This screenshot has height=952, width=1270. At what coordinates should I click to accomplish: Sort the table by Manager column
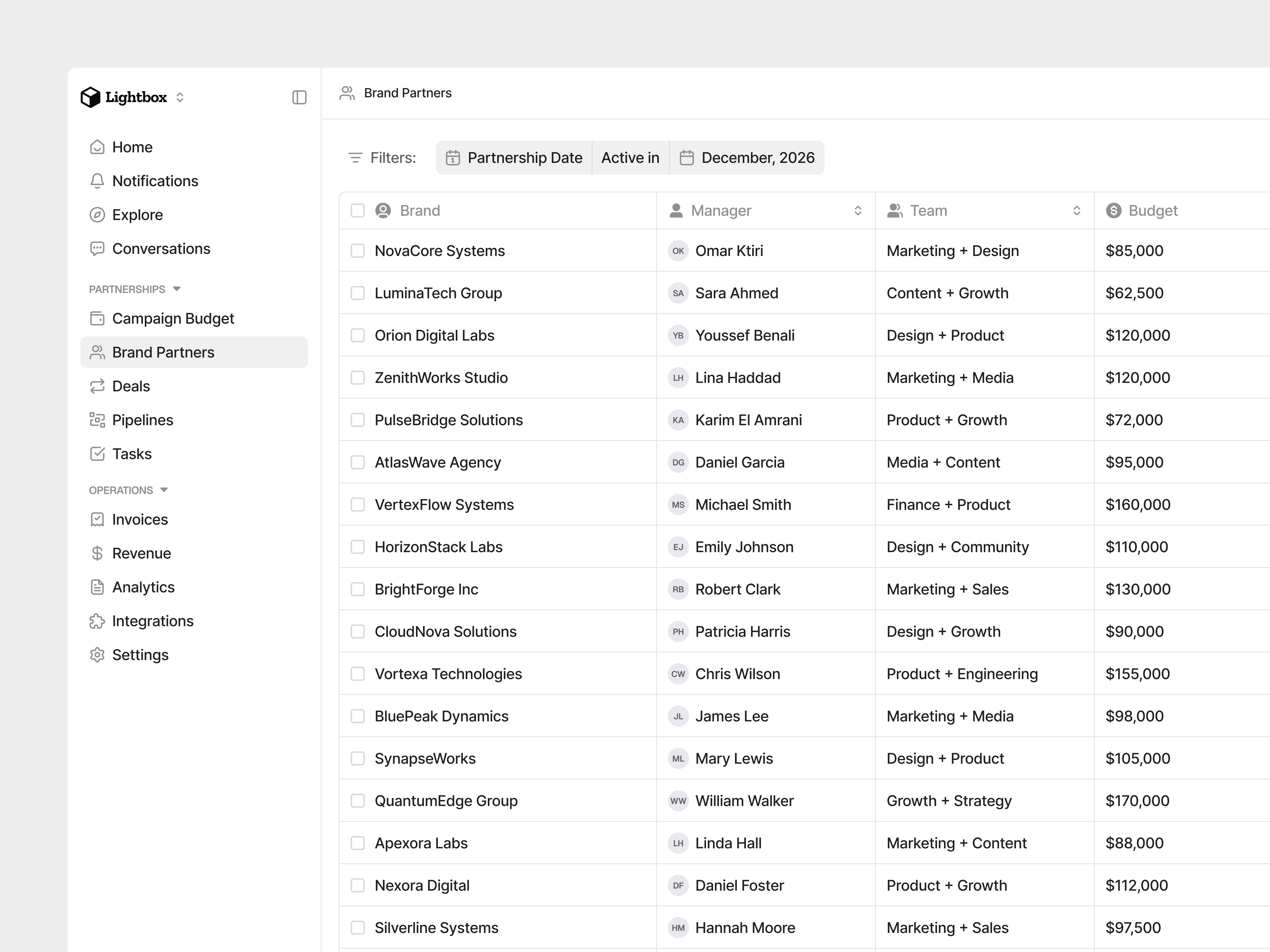(858, 210)
